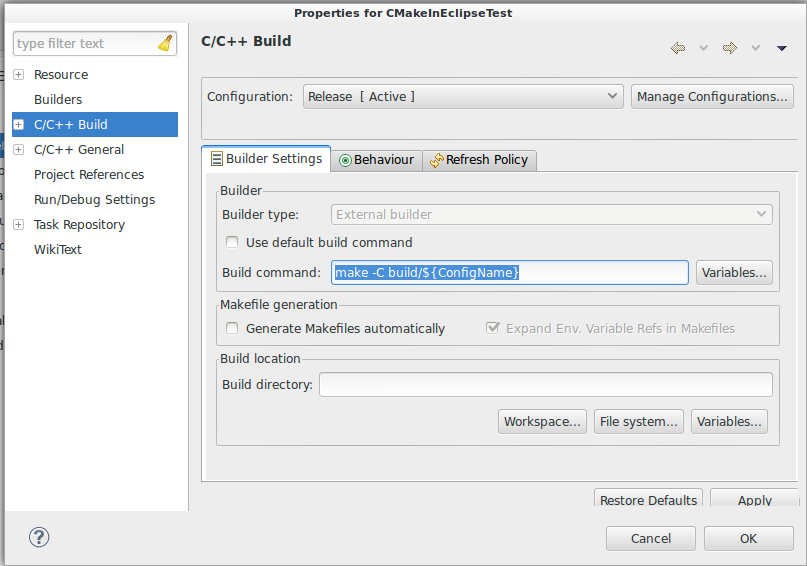Click the forward navigation arrow icon

730,48
